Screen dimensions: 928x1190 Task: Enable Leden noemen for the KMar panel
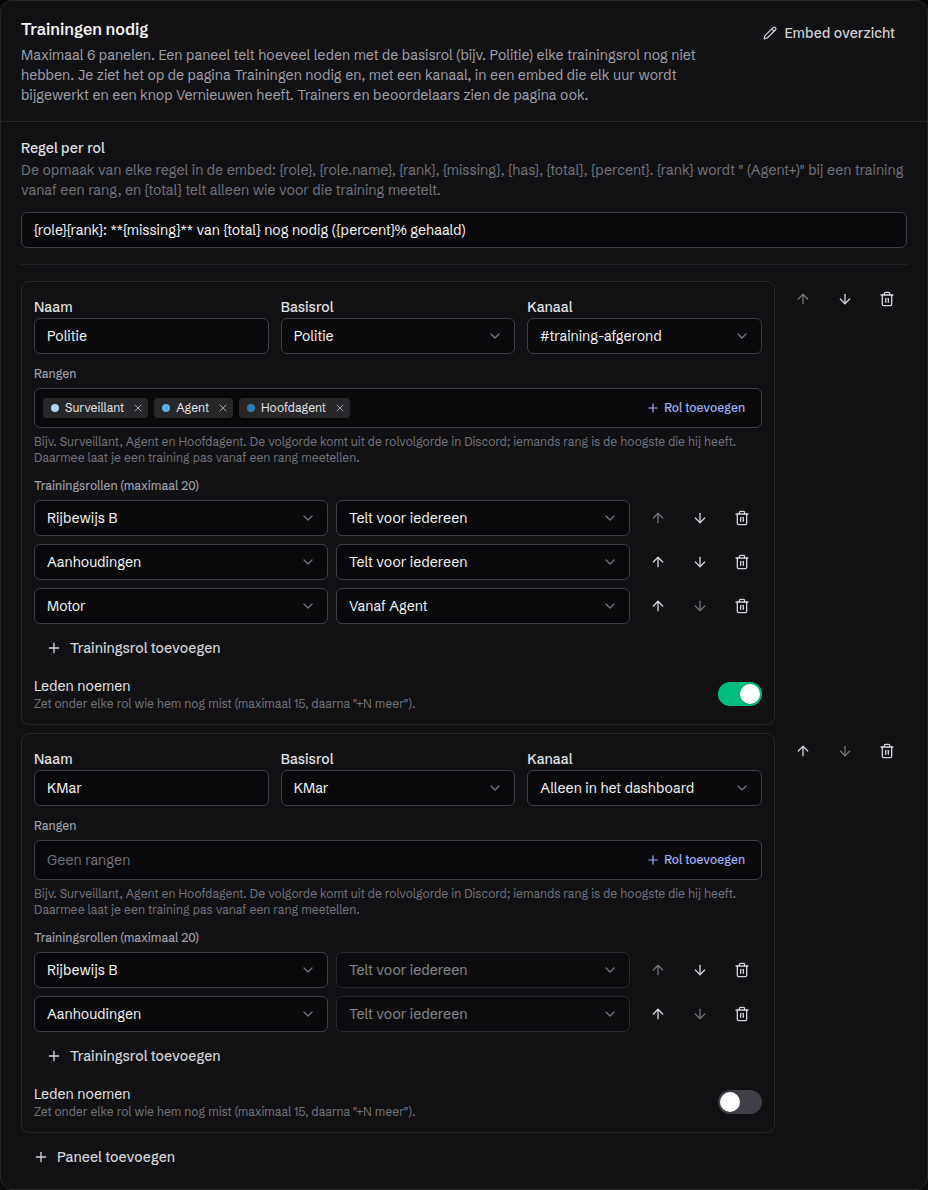pos(740,1102)
